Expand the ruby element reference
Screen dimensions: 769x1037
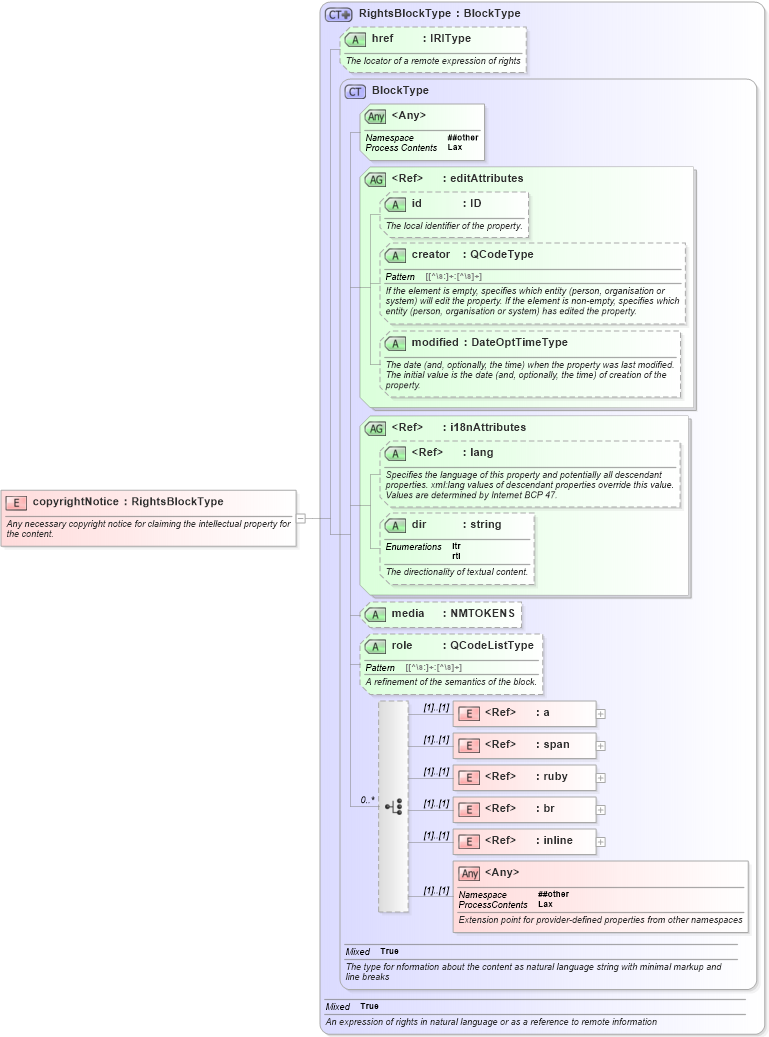pos(601,778)
